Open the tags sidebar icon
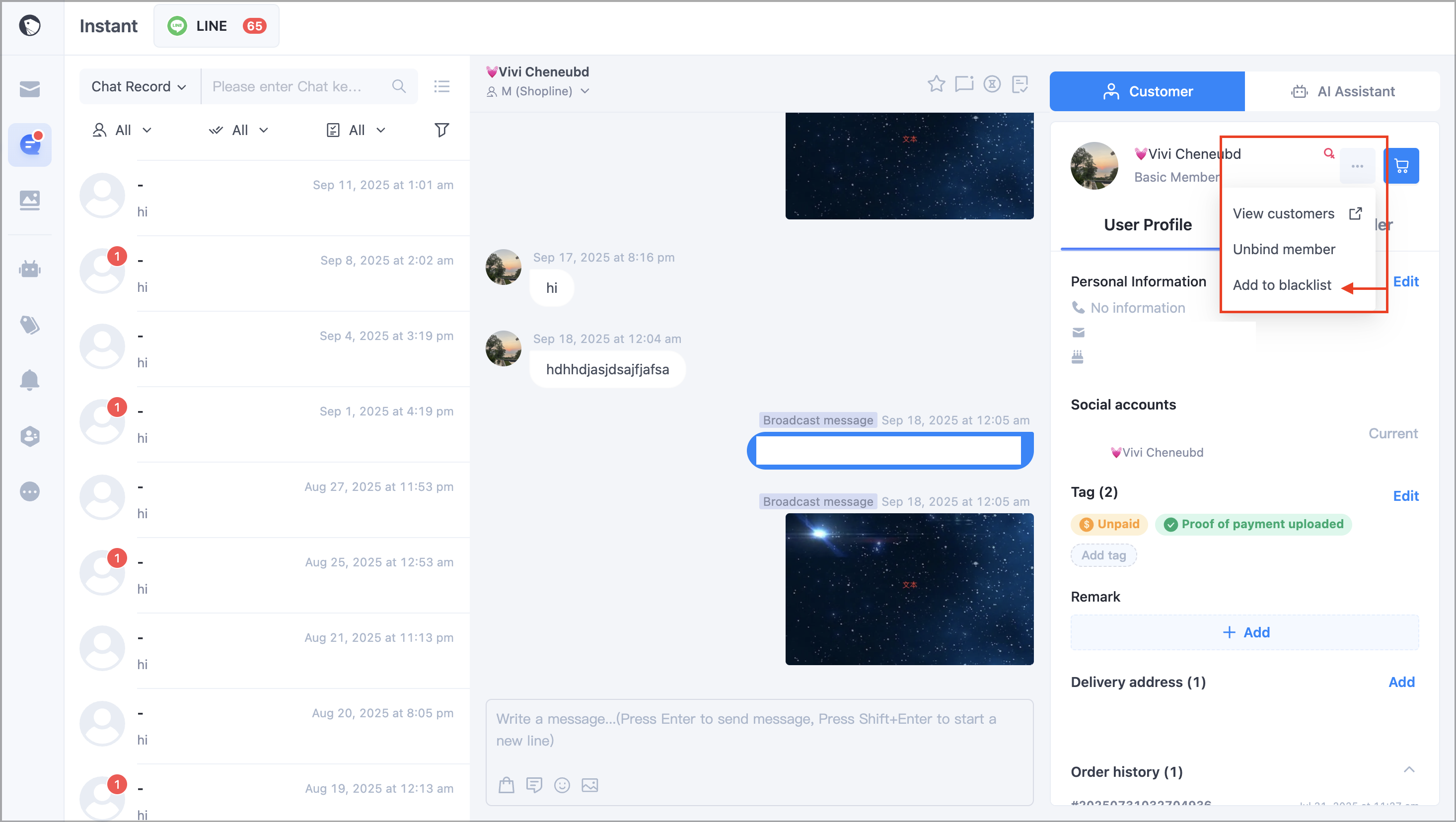 pyautogui.click(x=29, y=324)
